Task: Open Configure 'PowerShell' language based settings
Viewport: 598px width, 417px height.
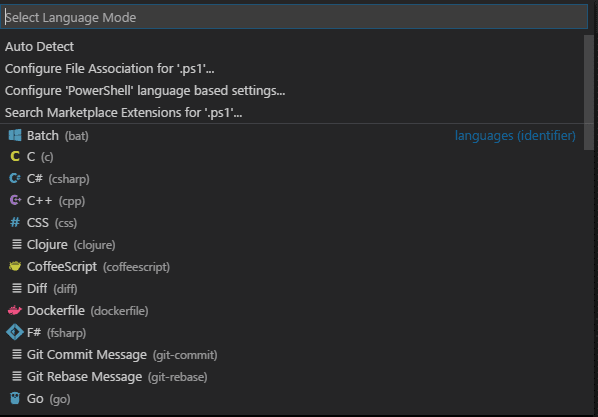Action: tap(292, 91)
